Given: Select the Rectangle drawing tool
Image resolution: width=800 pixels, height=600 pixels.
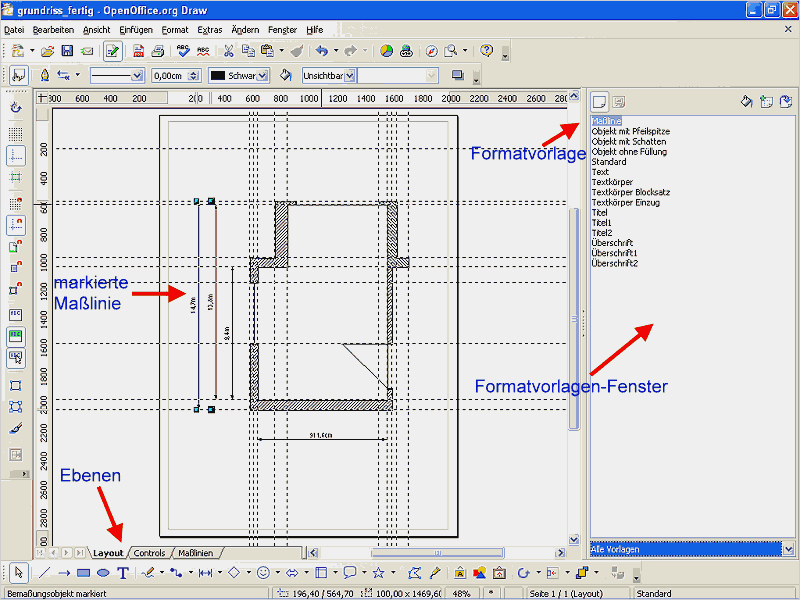Looking at the screenshot, I should (83, 573).
